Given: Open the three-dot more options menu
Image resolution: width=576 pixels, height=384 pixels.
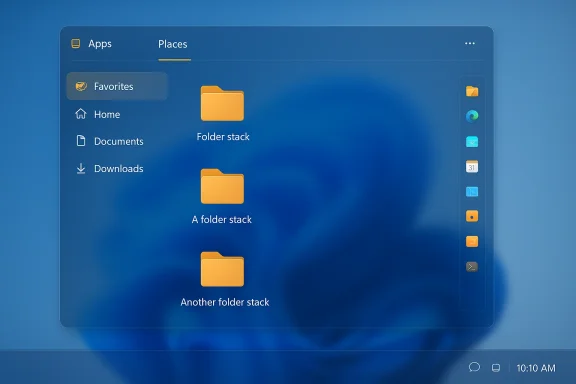Looking at the screenshot, I should (x=470, y=43).
